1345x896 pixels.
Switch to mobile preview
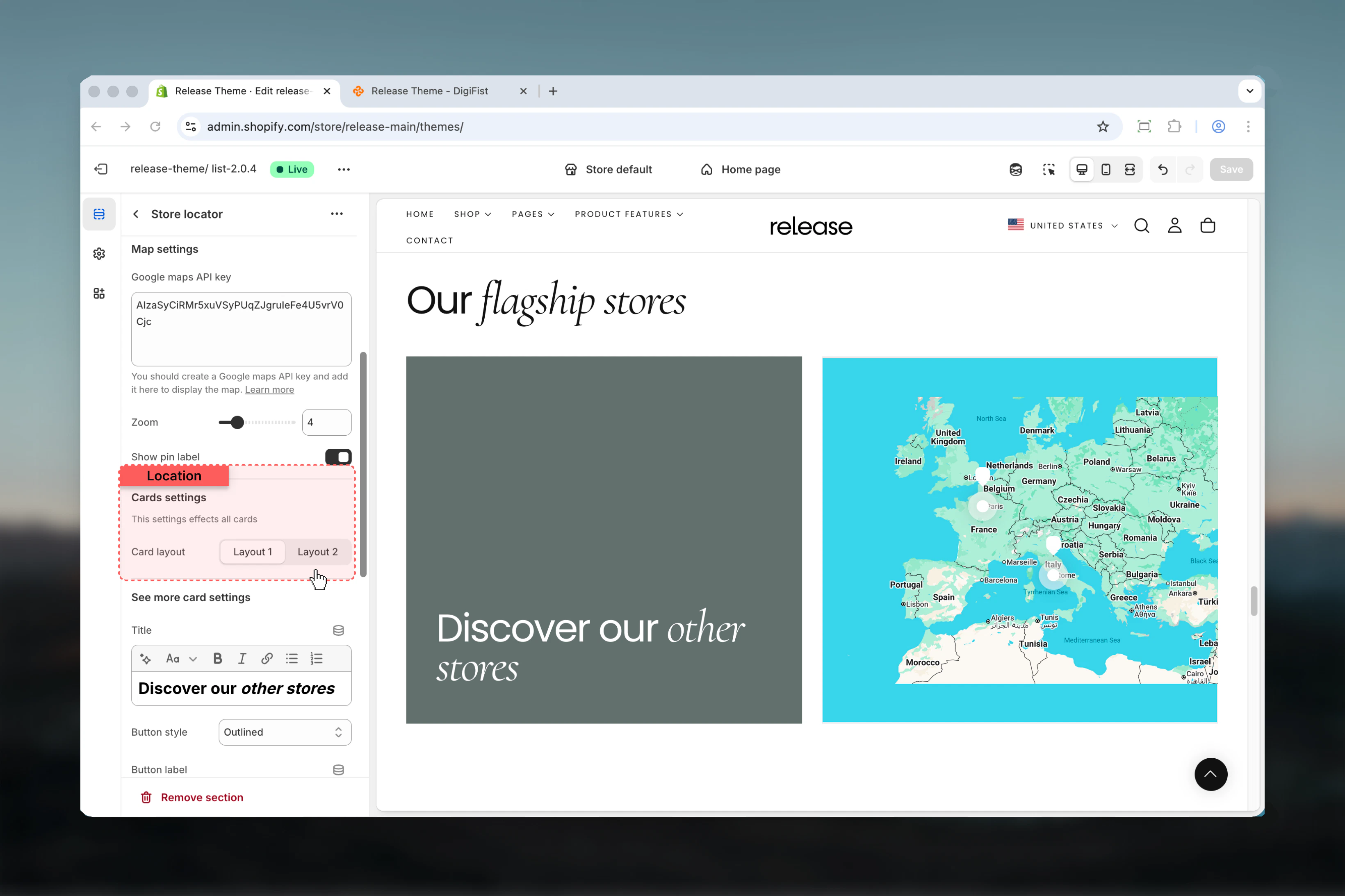click(x=1106, y=170)
